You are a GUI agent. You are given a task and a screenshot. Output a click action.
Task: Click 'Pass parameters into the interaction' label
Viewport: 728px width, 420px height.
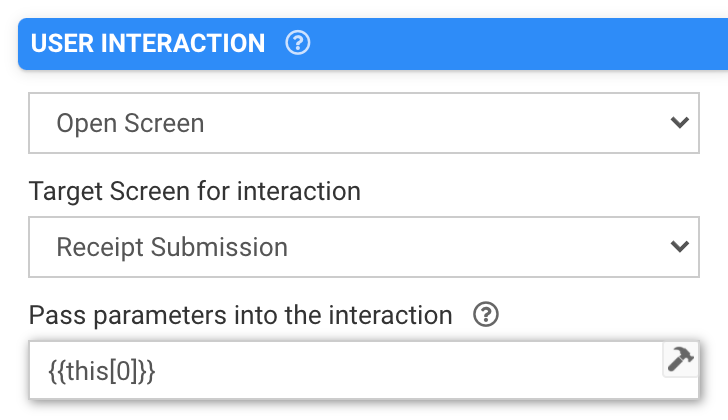tap(241, 316)
